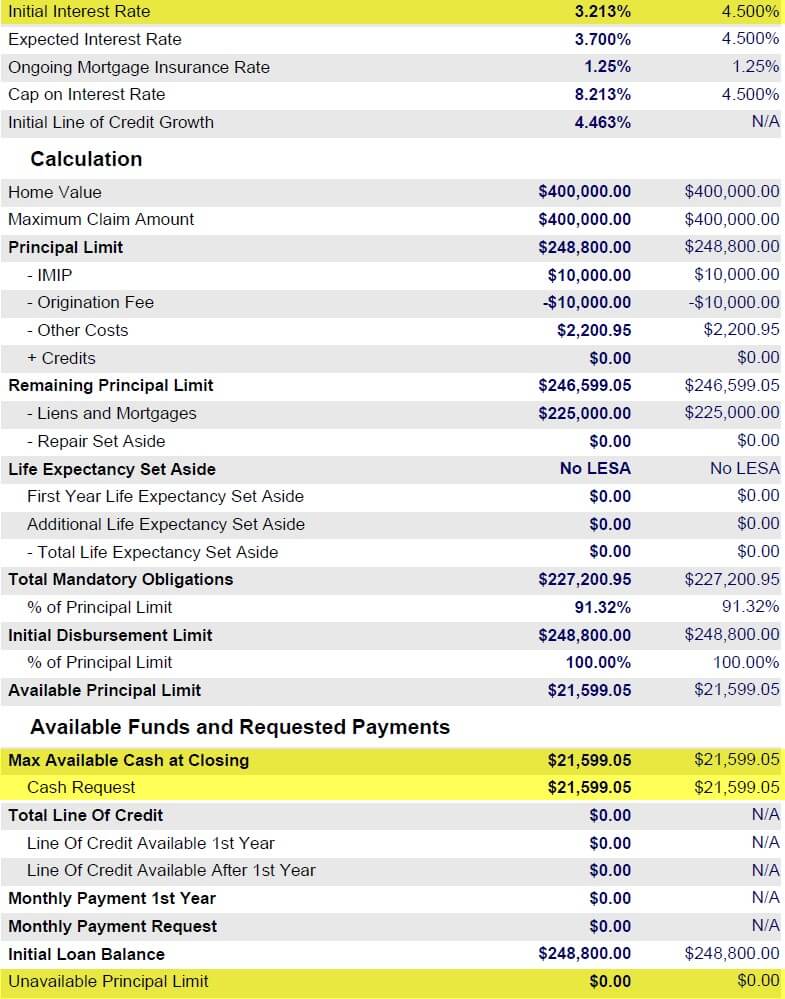
Task: Select the "Home Value" row label
Action: pos(55,192)
